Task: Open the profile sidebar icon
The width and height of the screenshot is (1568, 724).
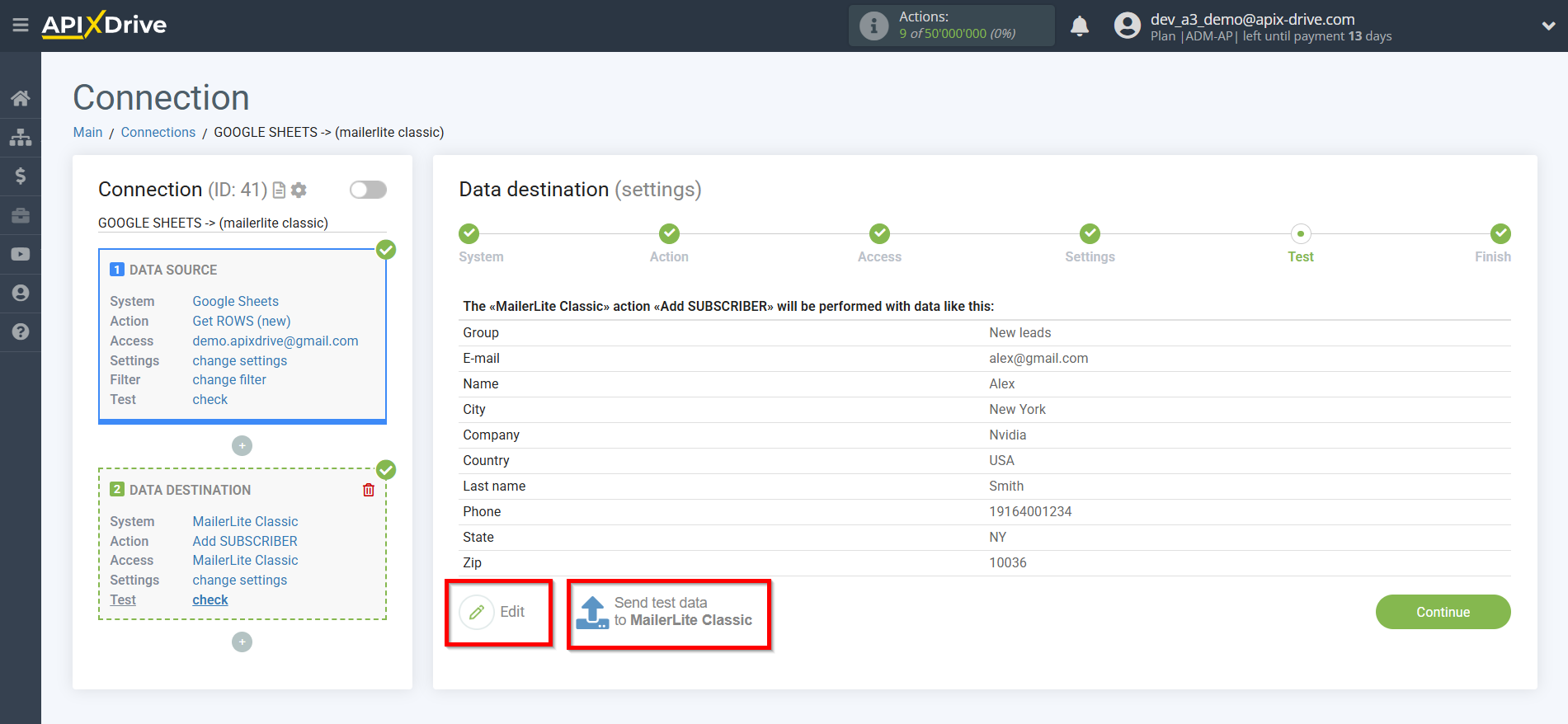Action: coord(21,293)
